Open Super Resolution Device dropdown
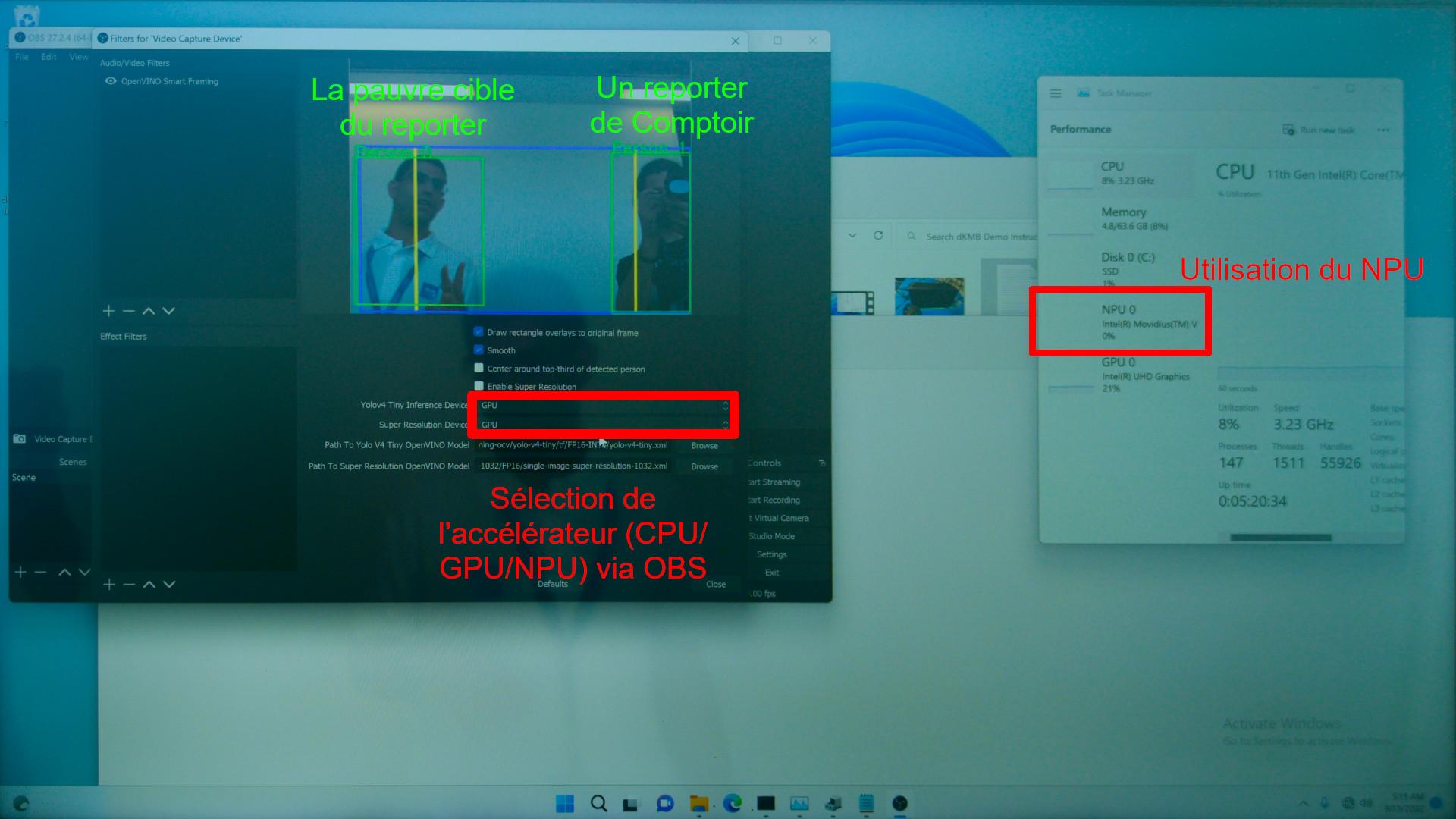The height and width of the screenshot is (819, 1456). click(x=603, y=425)
